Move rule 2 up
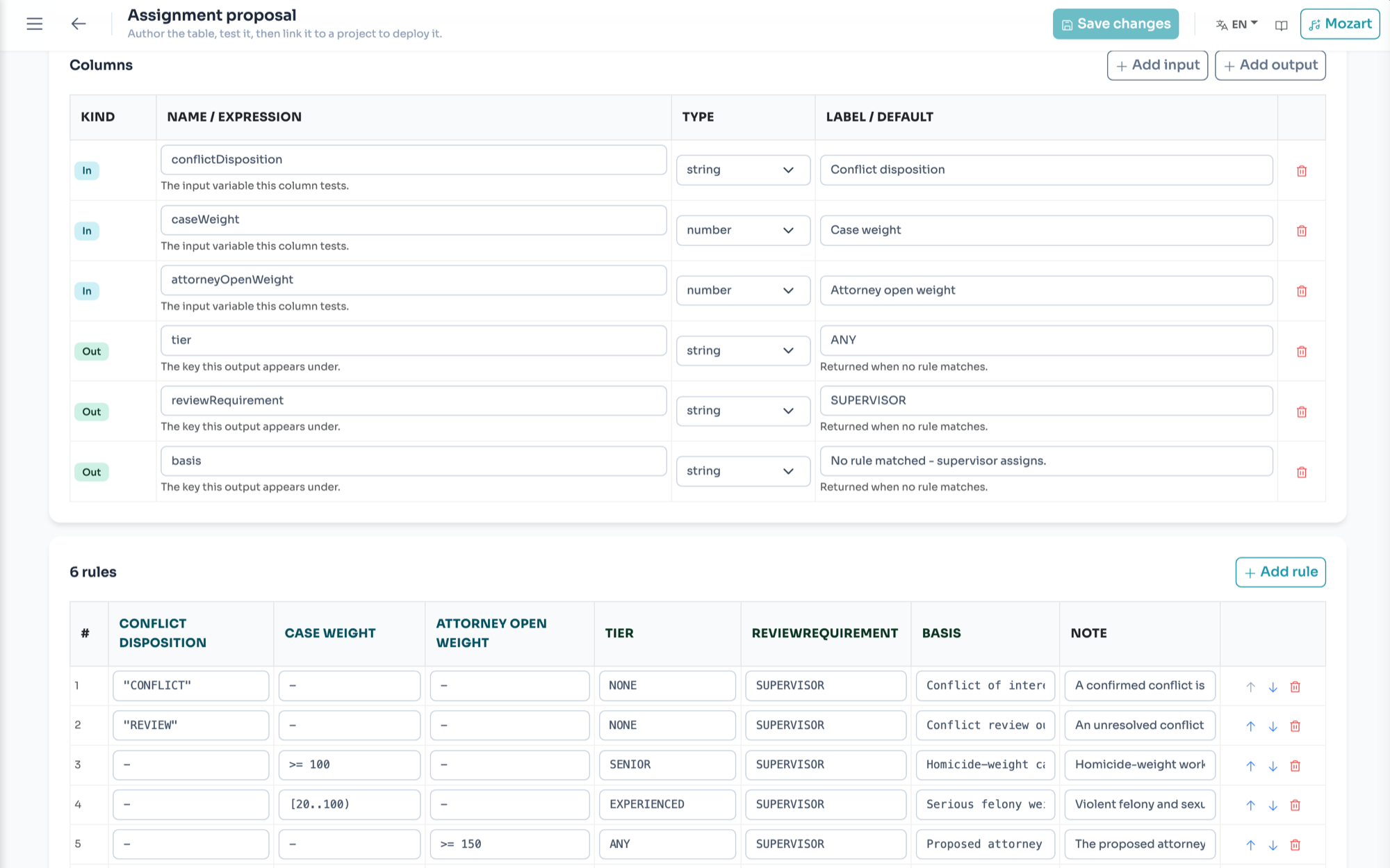1390x868 pixels. pyautogui.click(x=1250, y=726)
